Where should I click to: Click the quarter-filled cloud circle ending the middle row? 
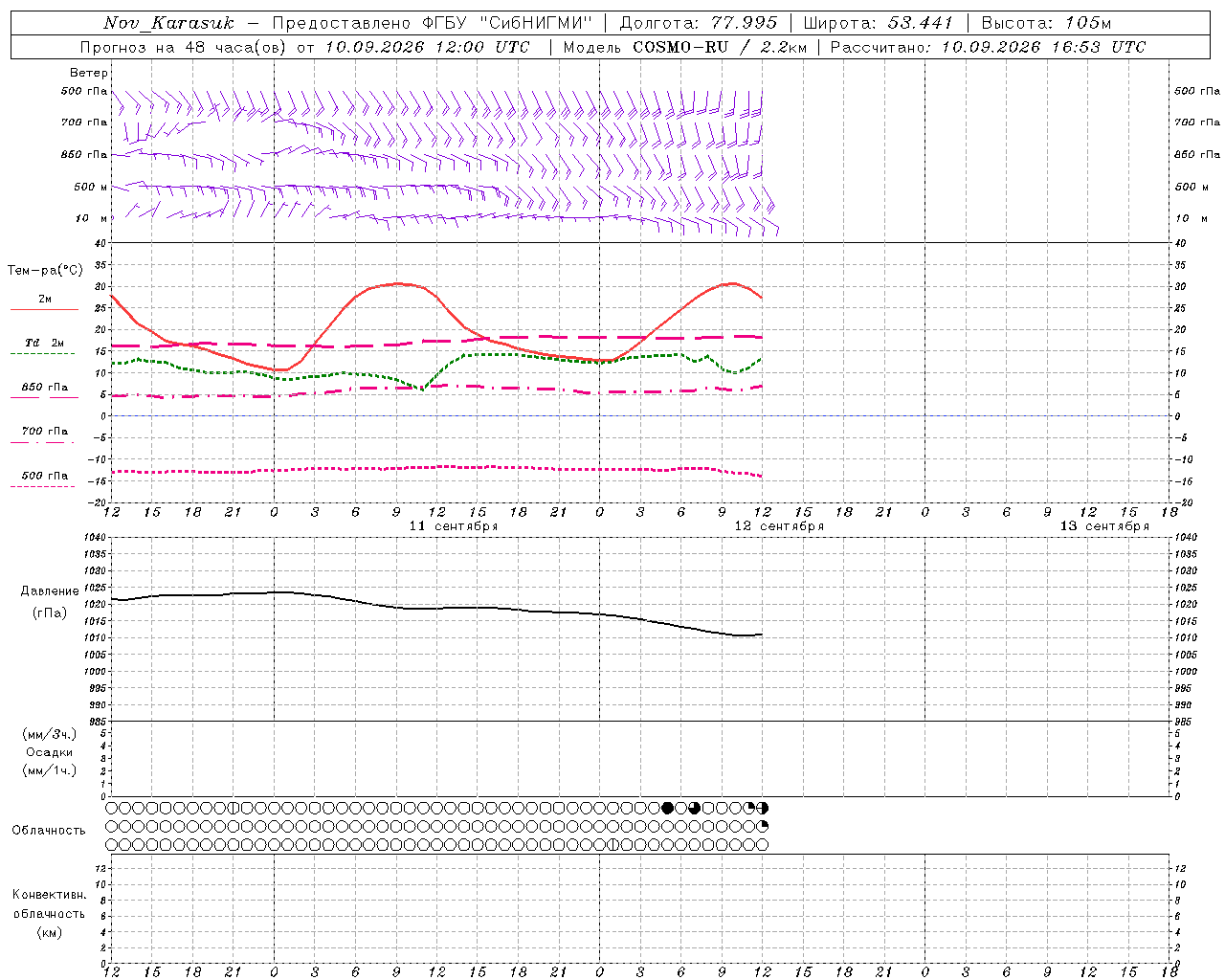763,826
